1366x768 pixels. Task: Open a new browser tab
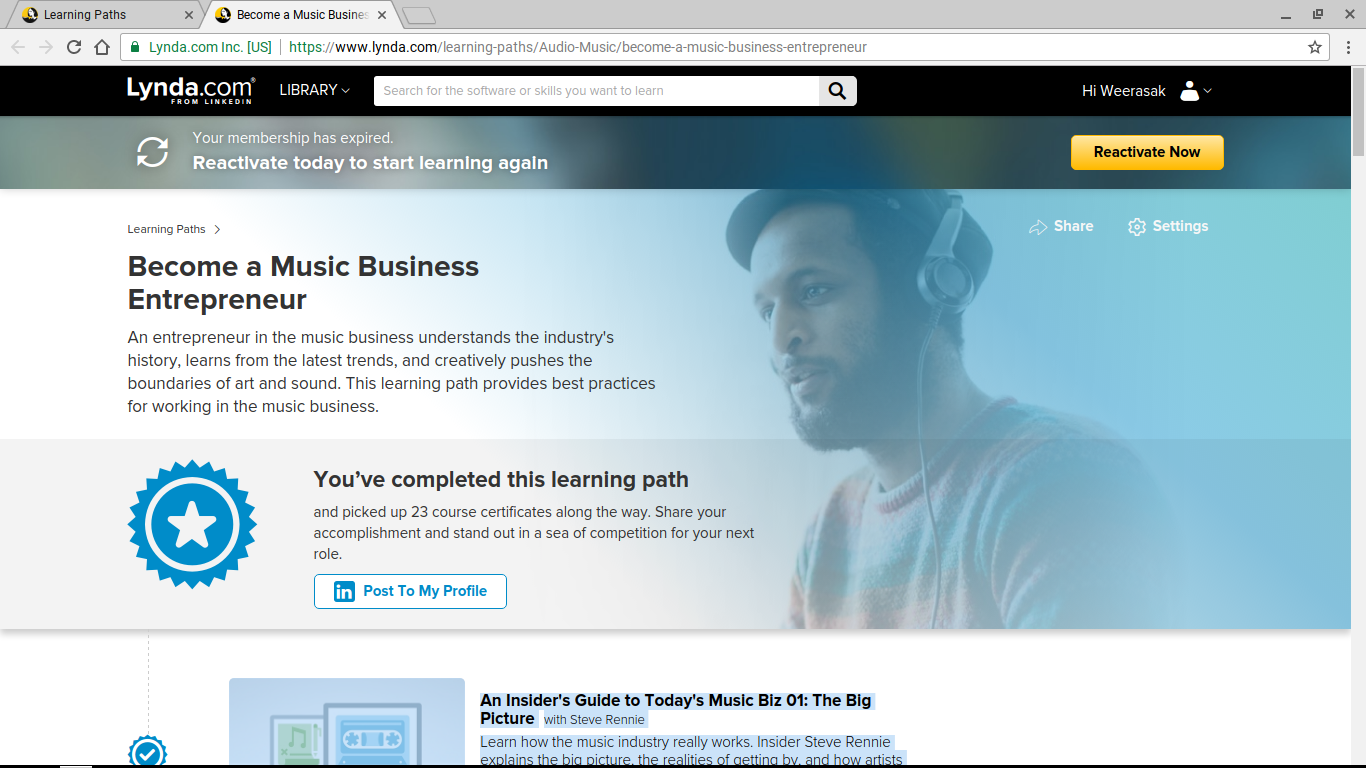(419, 15)
